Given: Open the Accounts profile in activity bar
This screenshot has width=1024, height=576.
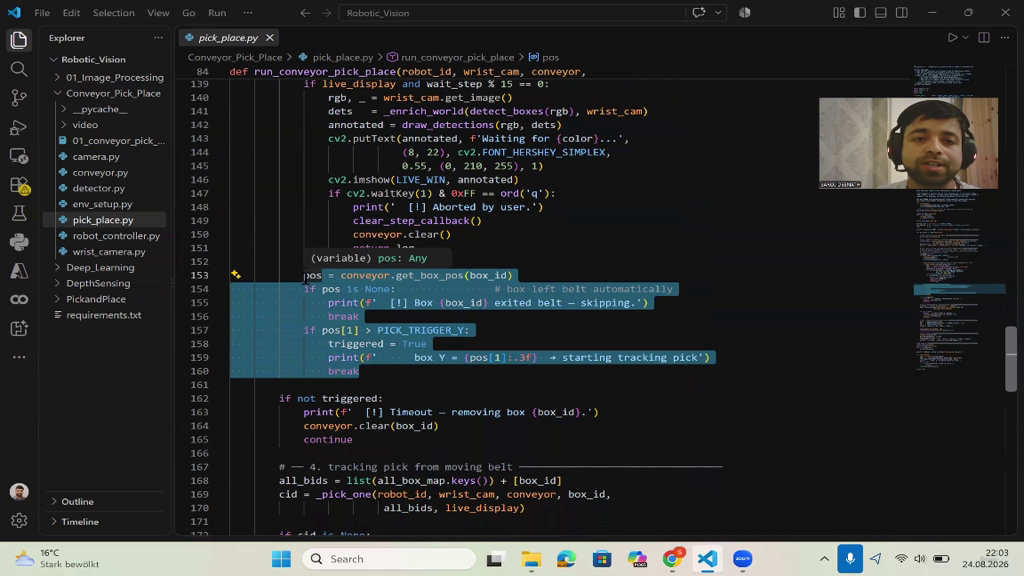Looking at the screenshot, I should pos(19,492).
